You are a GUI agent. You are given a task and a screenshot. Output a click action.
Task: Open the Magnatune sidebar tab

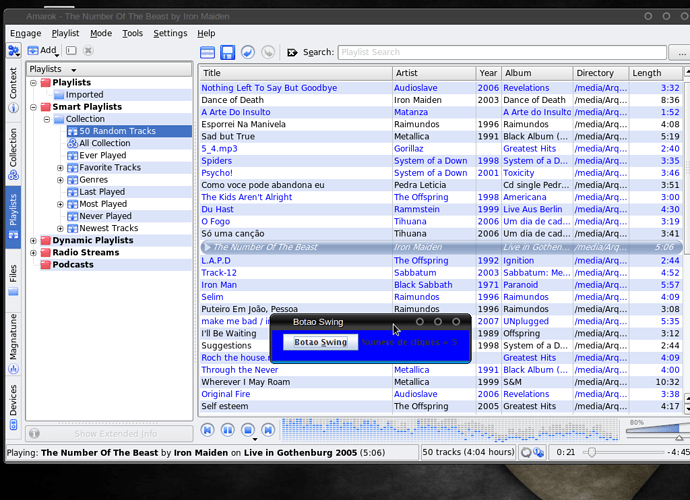pyautogui.click(x=13, y=343)
